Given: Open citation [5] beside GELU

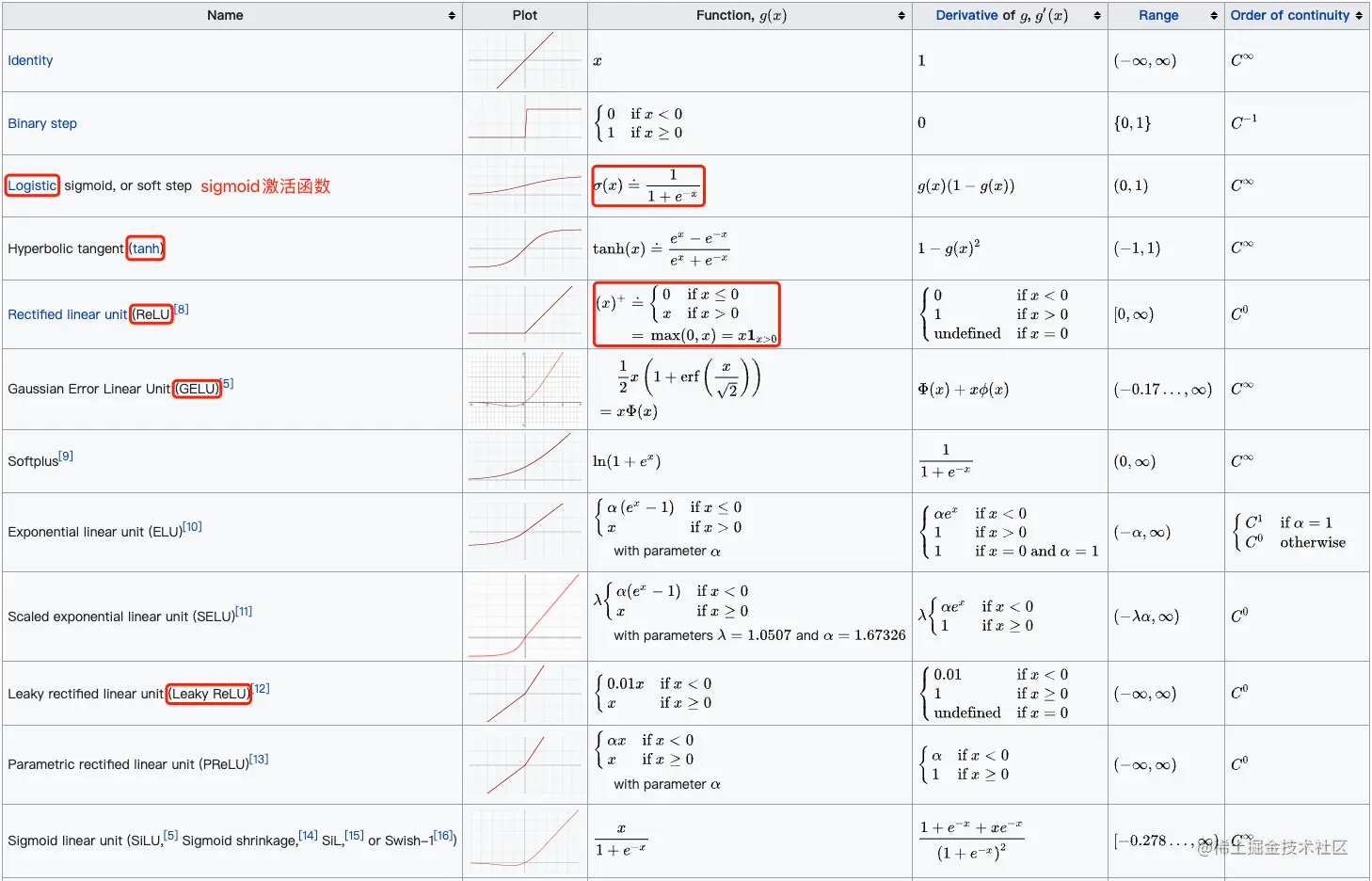Looking at the screenshot, I should coord(227,383).
